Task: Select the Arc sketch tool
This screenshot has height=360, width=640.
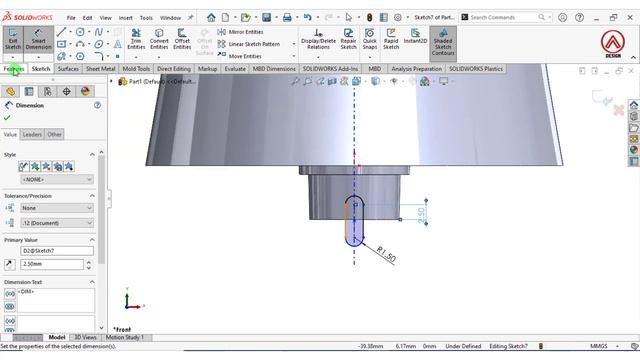Action: (80, 44)
